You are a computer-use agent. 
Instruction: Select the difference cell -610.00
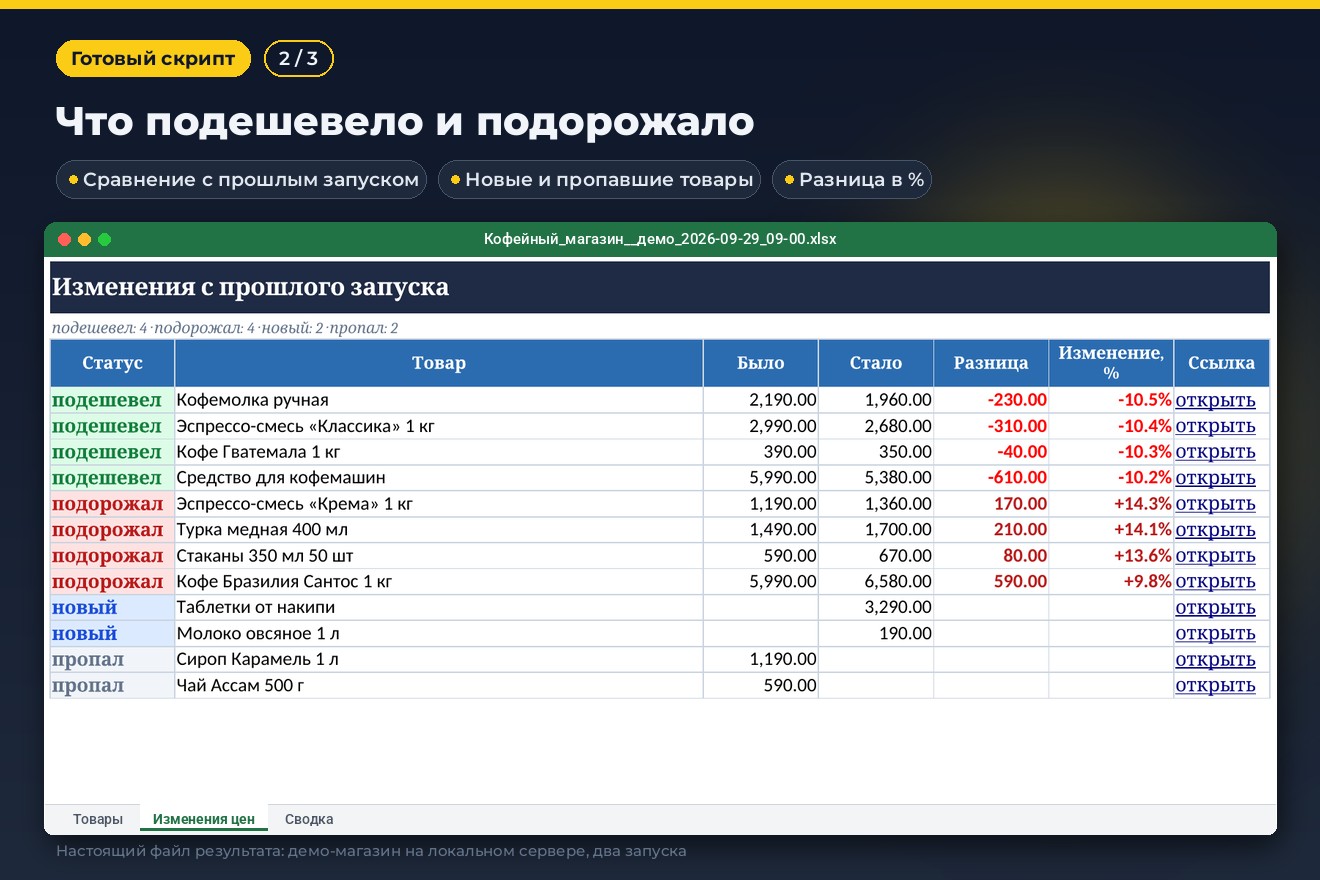pyautogui.click(x=991, y=478)
